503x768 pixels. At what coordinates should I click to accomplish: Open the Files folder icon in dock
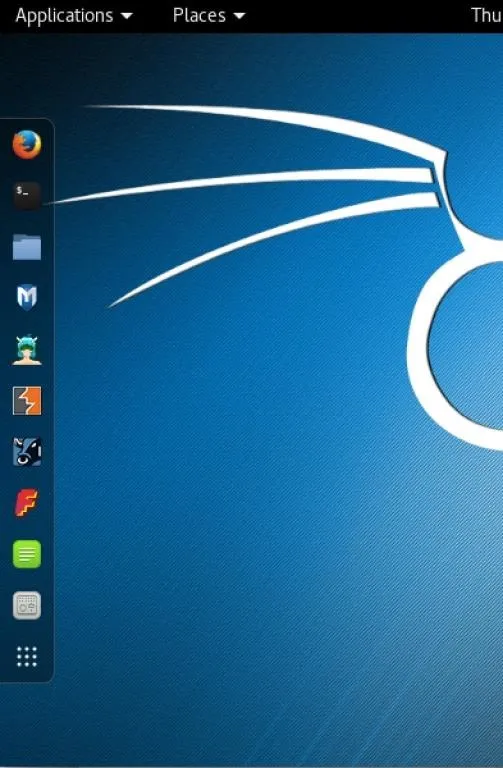tap(26, 247)
